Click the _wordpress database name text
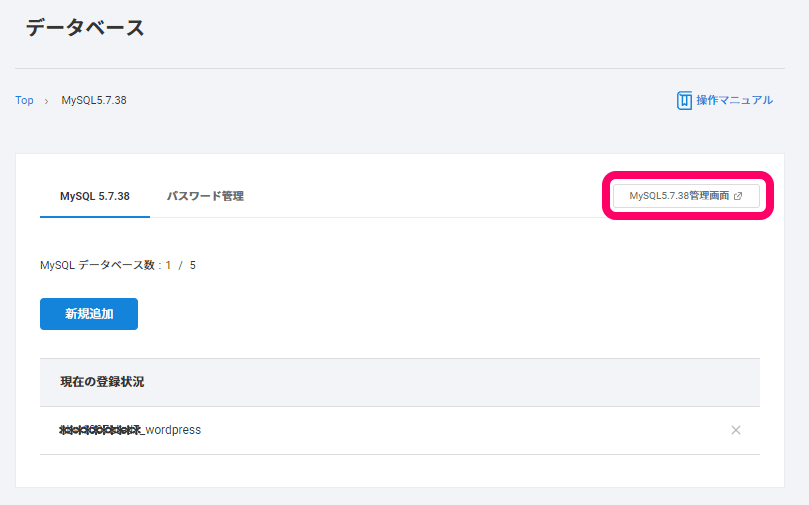Viewport: 809px width, 505px height. pos(173,430)
